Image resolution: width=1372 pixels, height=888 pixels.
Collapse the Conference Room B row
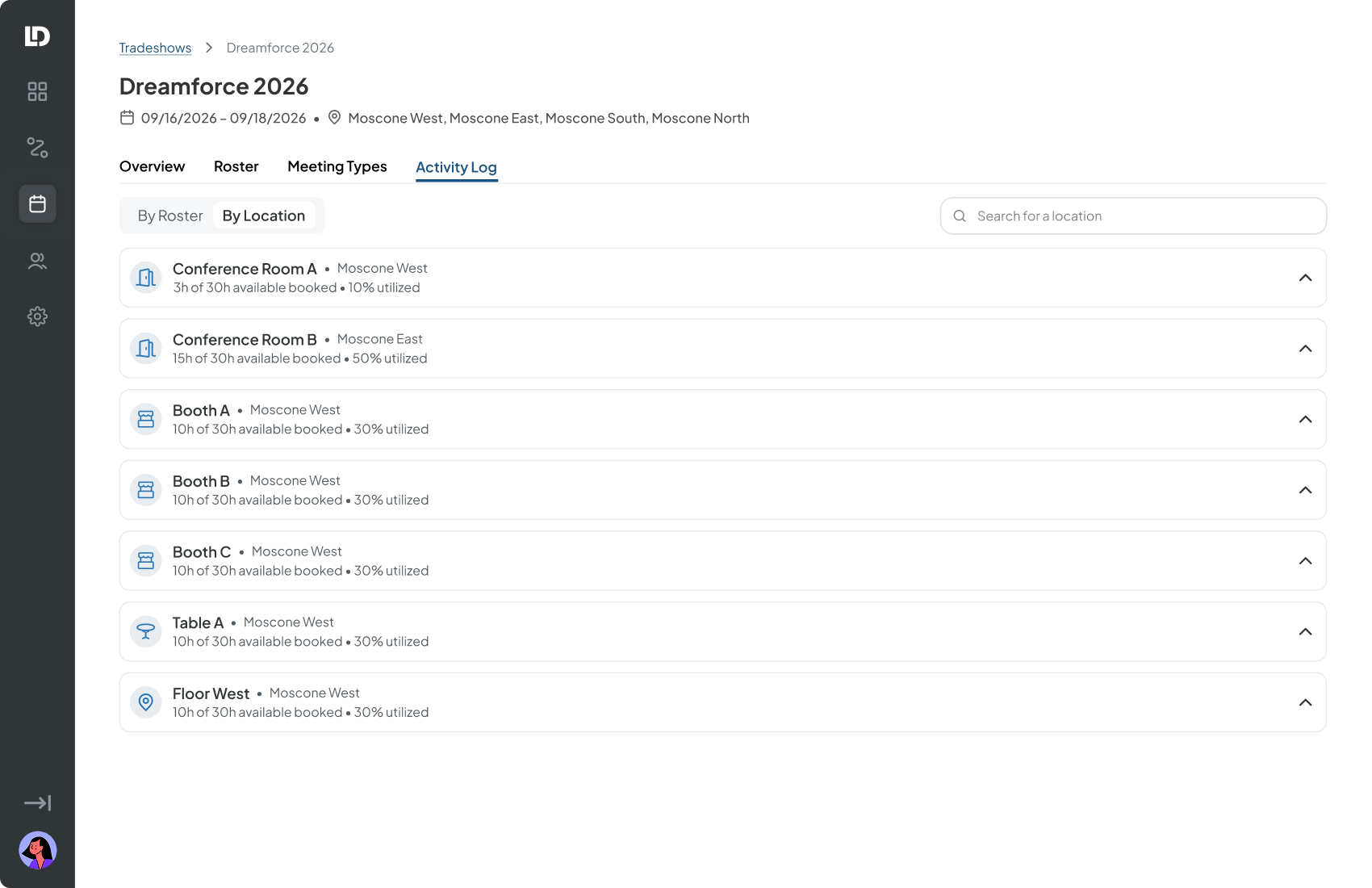point(1305,349)
